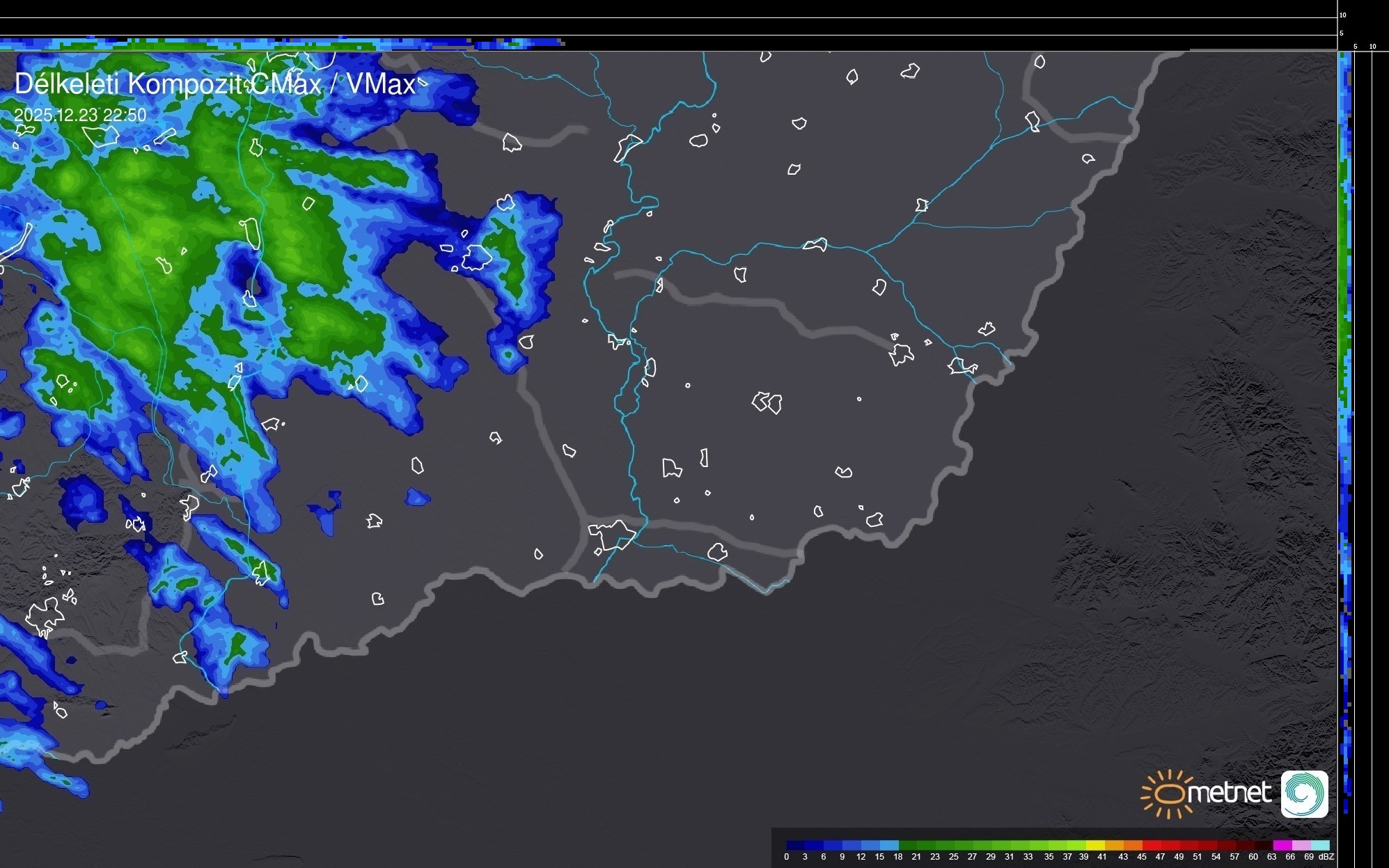The width and height of the screenshot is (1389, 868).
Task: Click the teal swirl app icon
Action: point(1305,794)
